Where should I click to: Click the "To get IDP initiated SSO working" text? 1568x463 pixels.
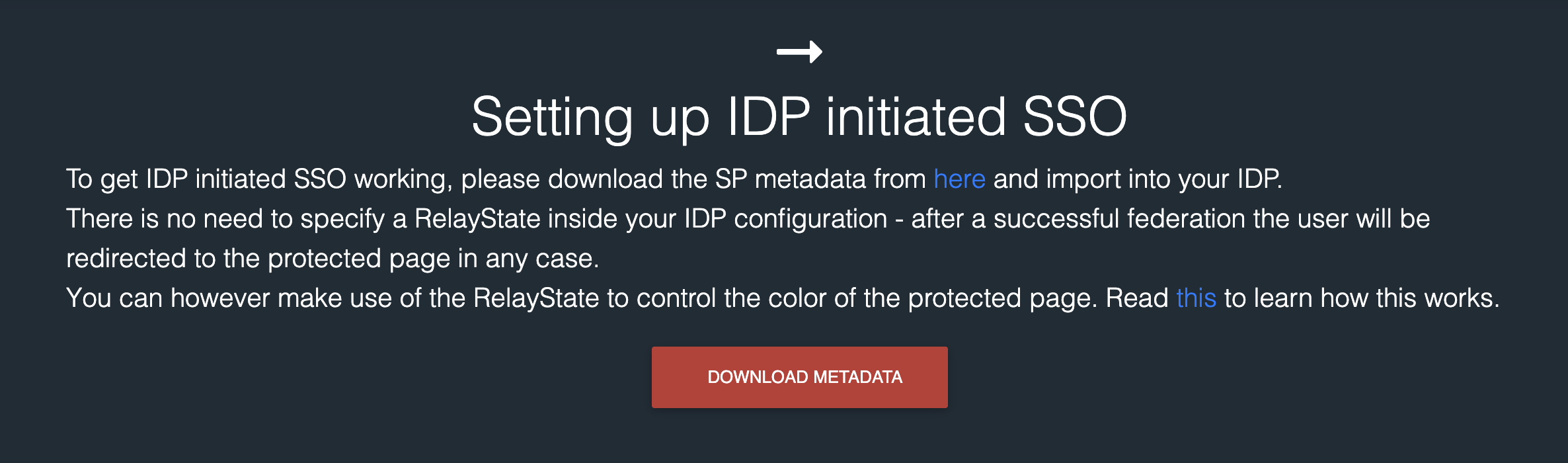pos(258,179)
